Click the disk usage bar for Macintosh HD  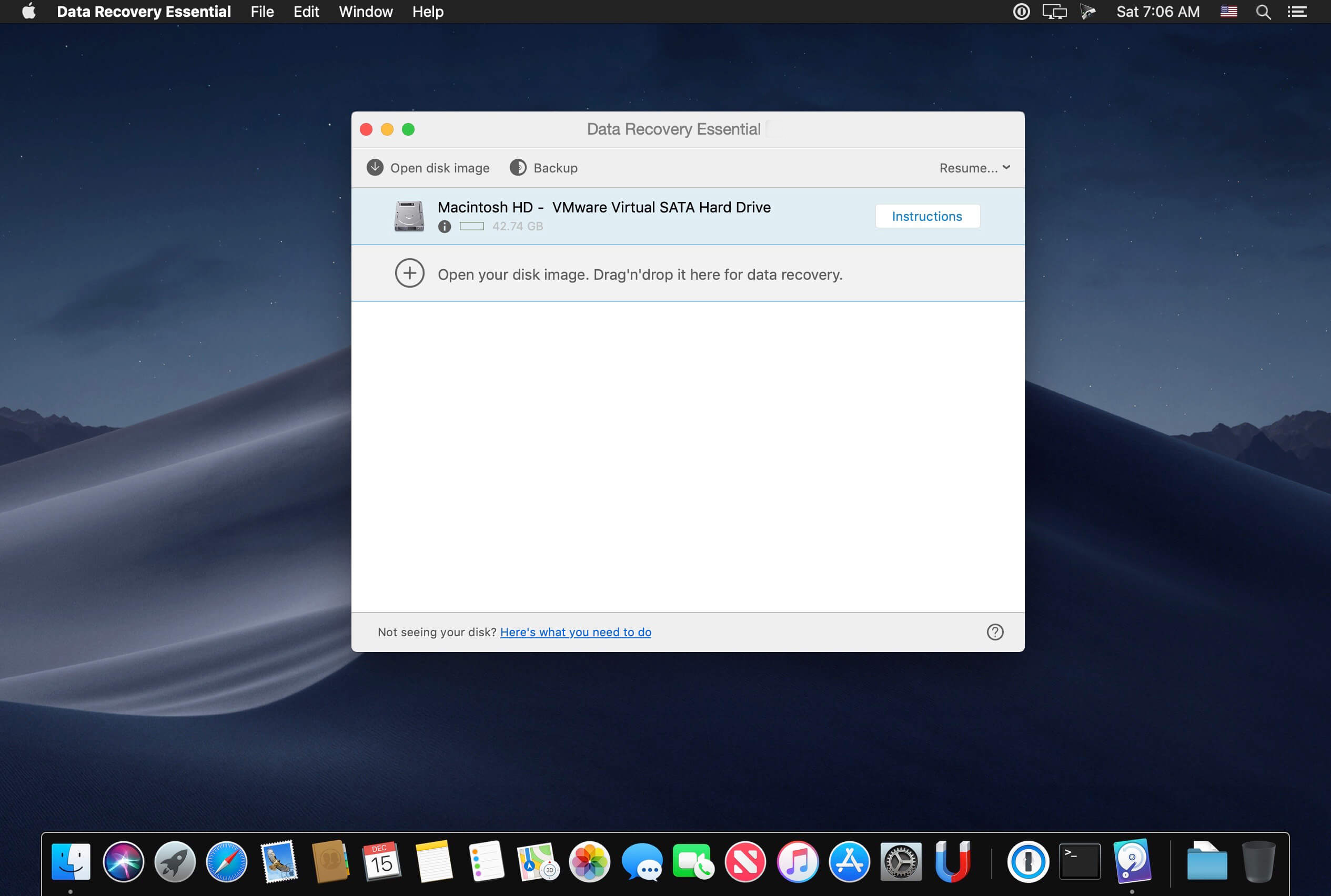pos(472,226)
